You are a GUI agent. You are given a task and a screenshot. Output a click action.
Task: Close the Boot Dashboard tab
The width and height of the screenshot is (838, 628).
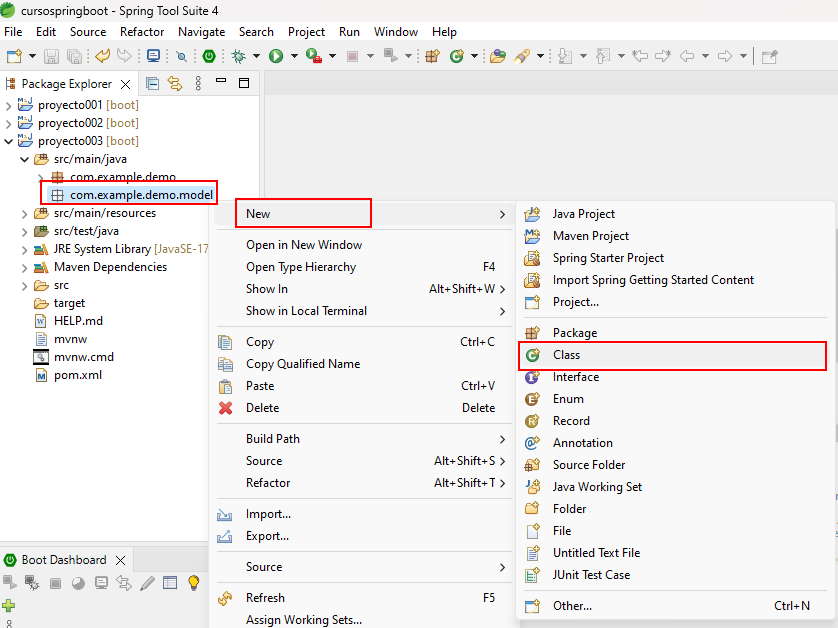tap(121, 560)
